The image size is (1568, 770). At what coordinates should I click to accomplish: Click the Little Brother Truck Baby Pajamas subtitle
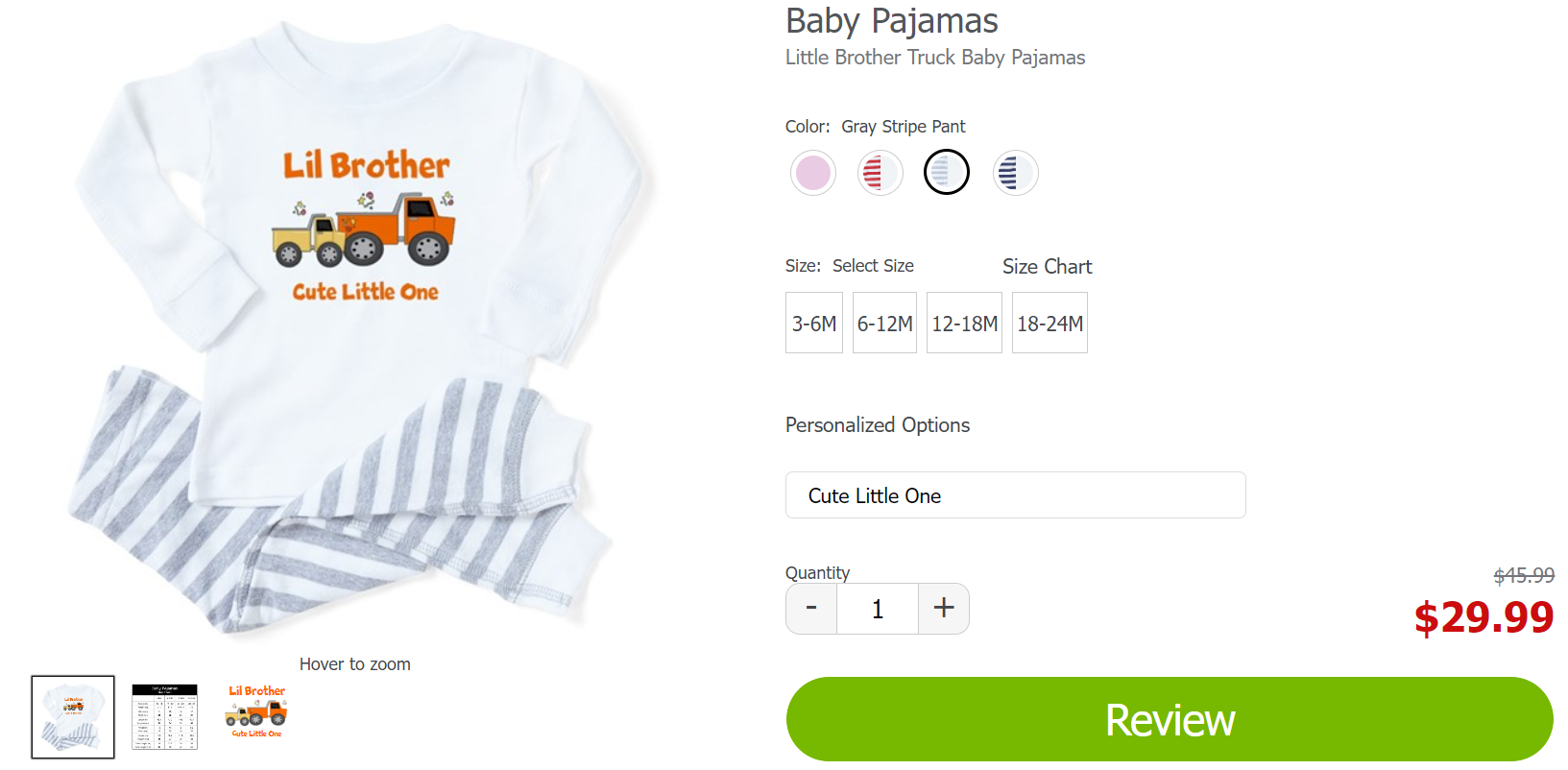pyautogui.click(x=934, y=58)
